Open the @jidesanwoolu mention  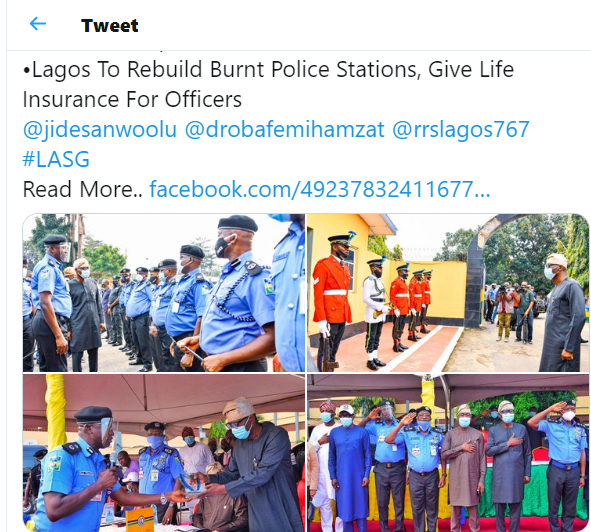pos(100,130)
